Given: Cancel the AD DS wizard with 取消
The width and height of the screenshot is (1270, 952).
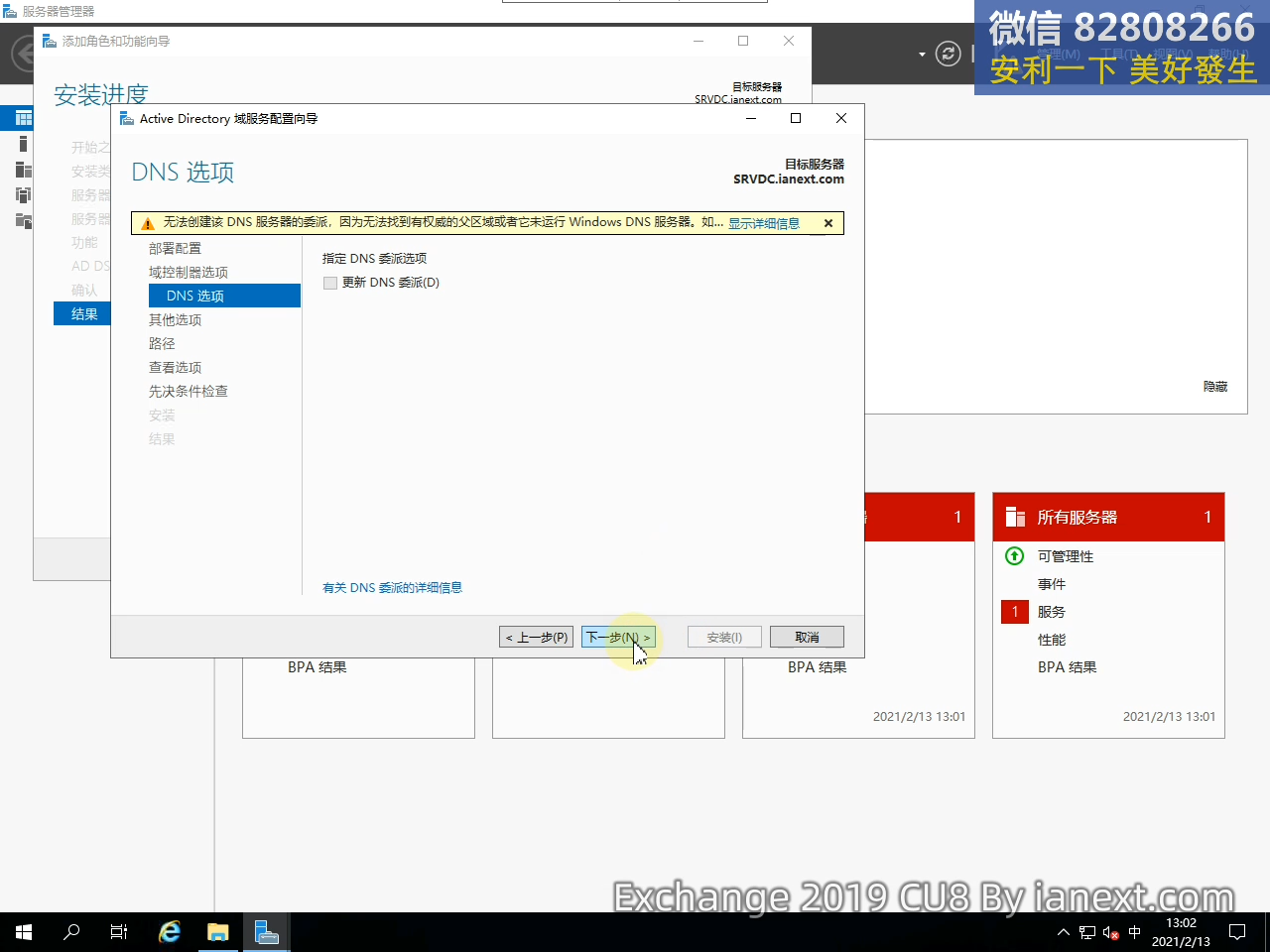Looking at the screenshot, I should point(807,637).
